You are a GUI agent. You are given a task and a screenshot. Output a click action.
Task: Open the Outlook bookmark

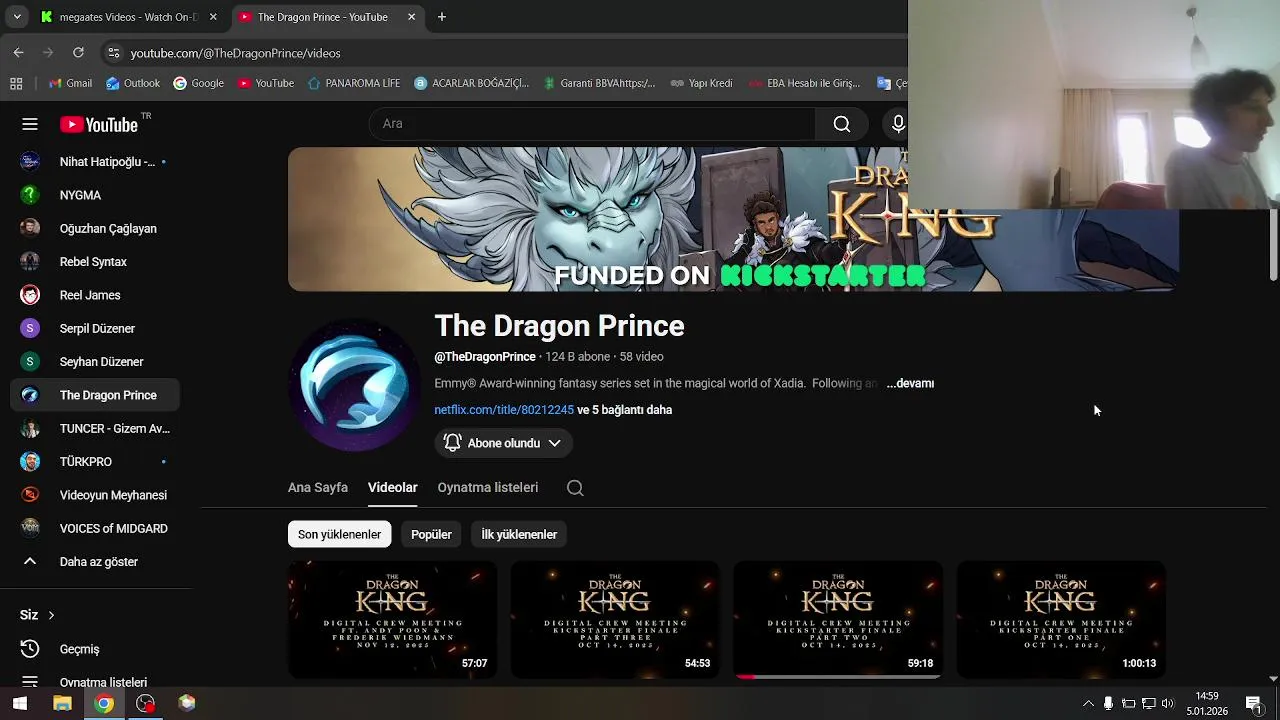point(133,83)
